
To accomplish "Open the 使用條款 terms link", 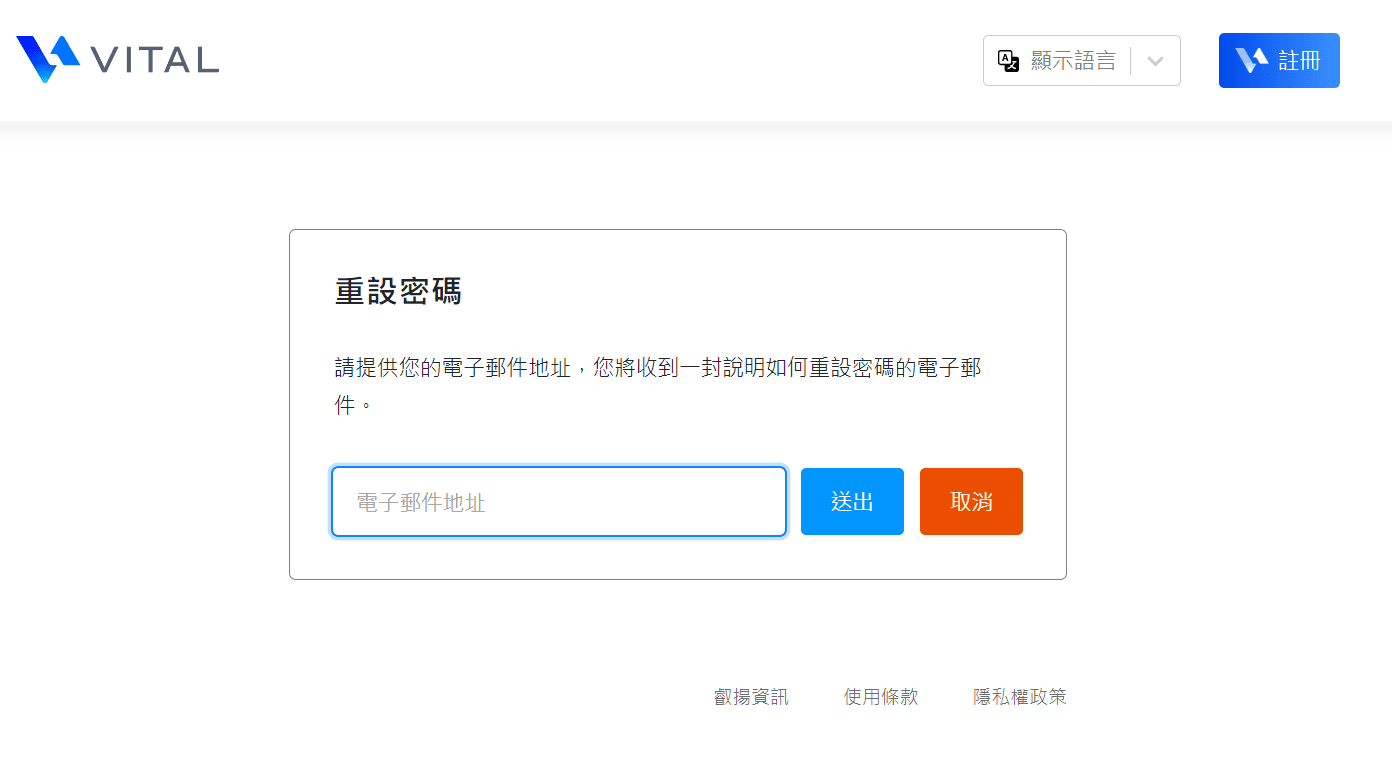I will tap(881, 697).
